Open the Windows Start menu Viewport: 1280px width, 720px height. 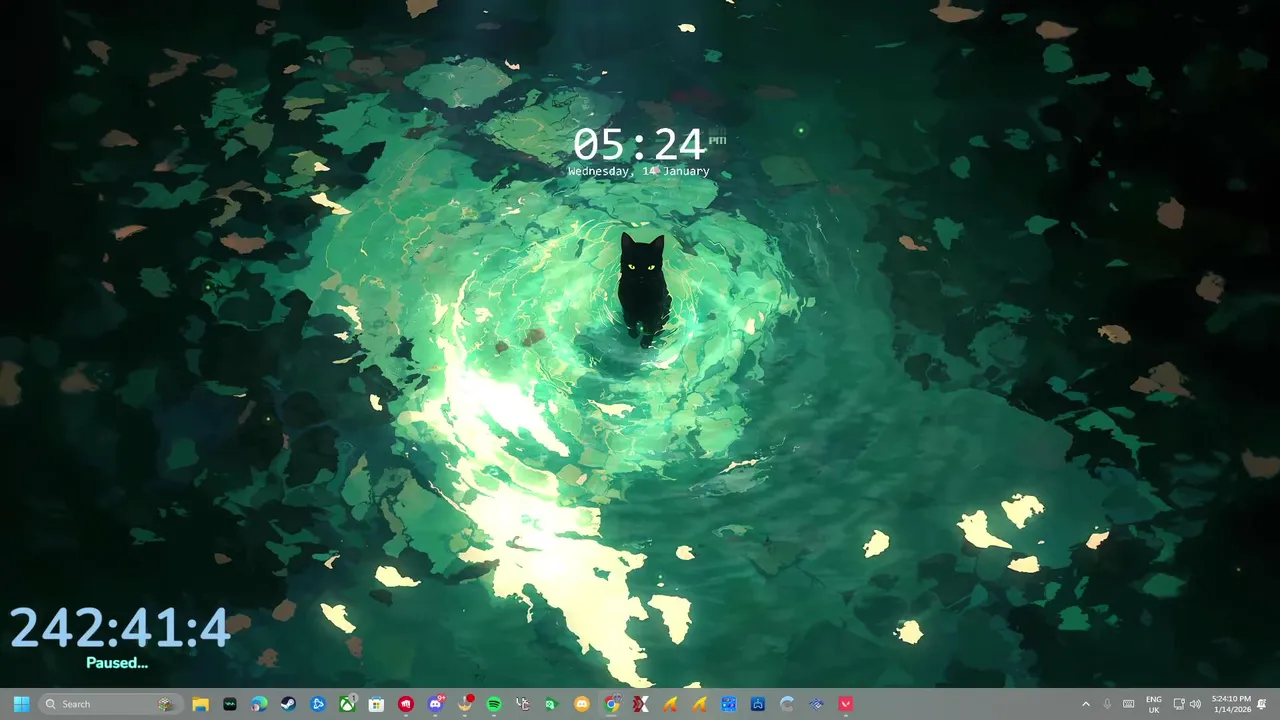click(x=21, y=704)
